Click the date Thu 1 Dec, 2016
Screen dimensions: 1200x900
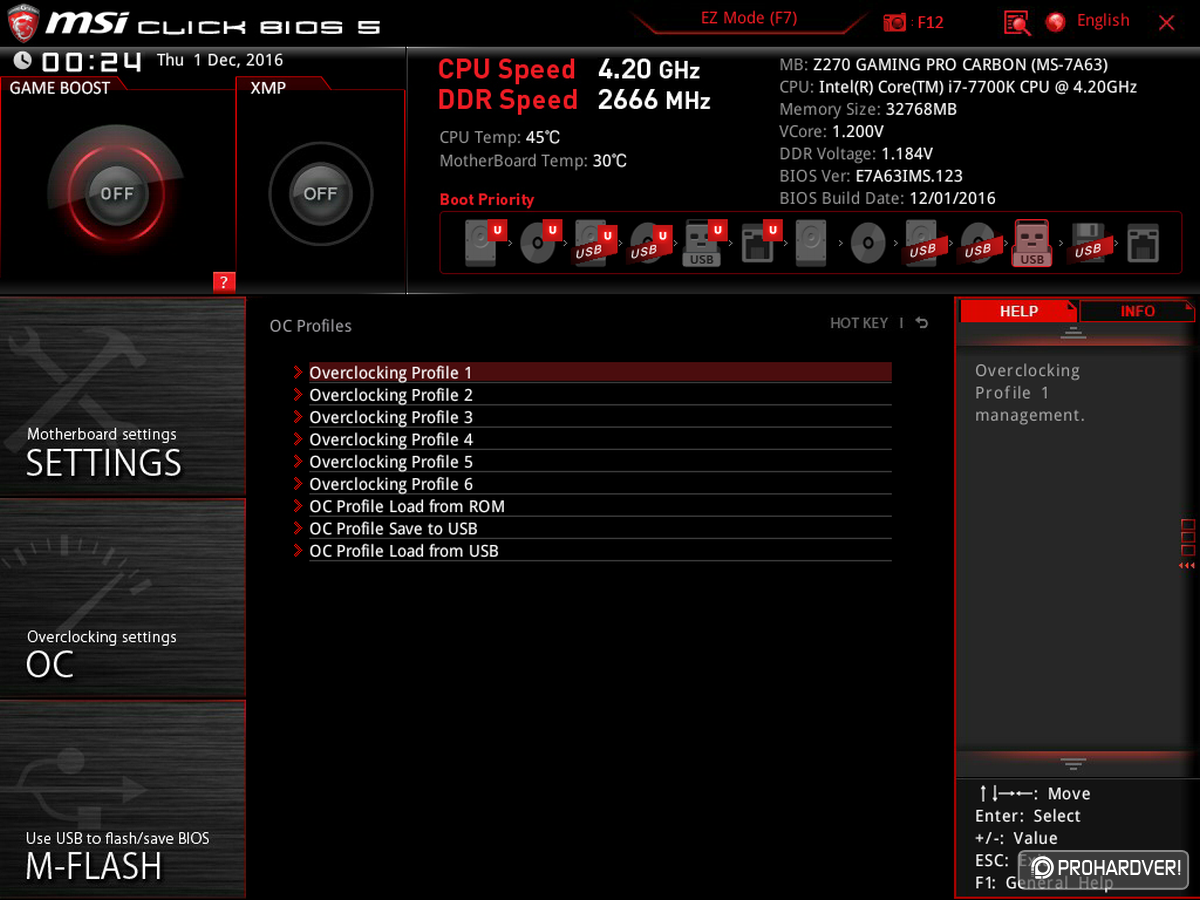(x=220, y=60)
